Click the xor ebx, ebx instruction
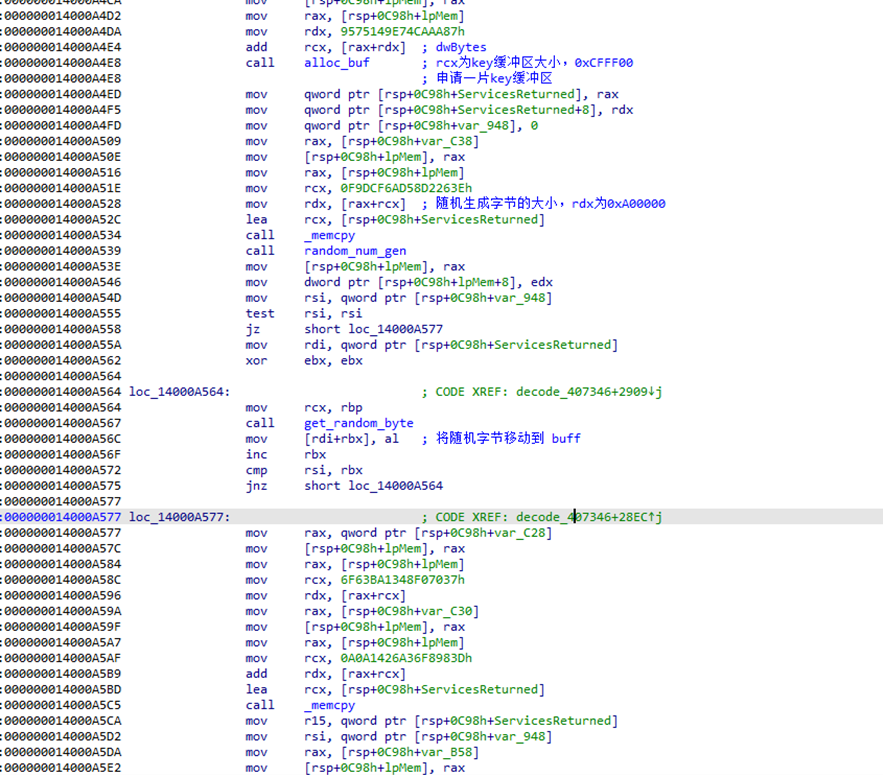 (304, 360)
